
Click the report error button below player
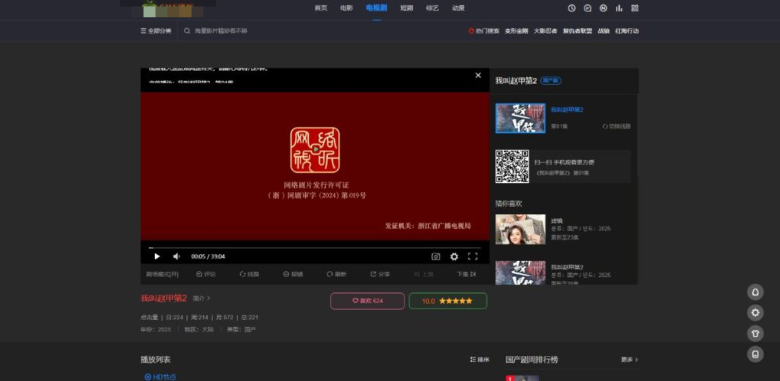[293, 274]
